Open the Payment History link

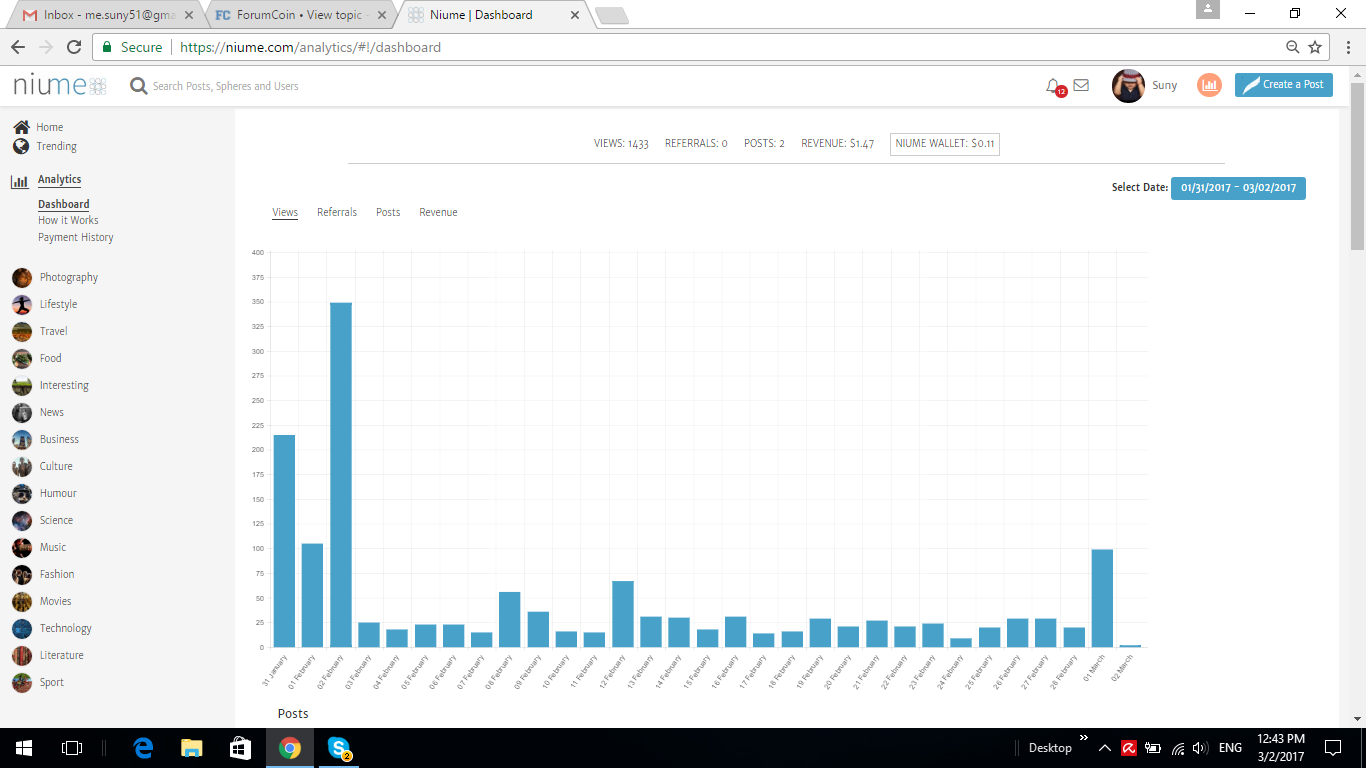(x=76, y=237)
